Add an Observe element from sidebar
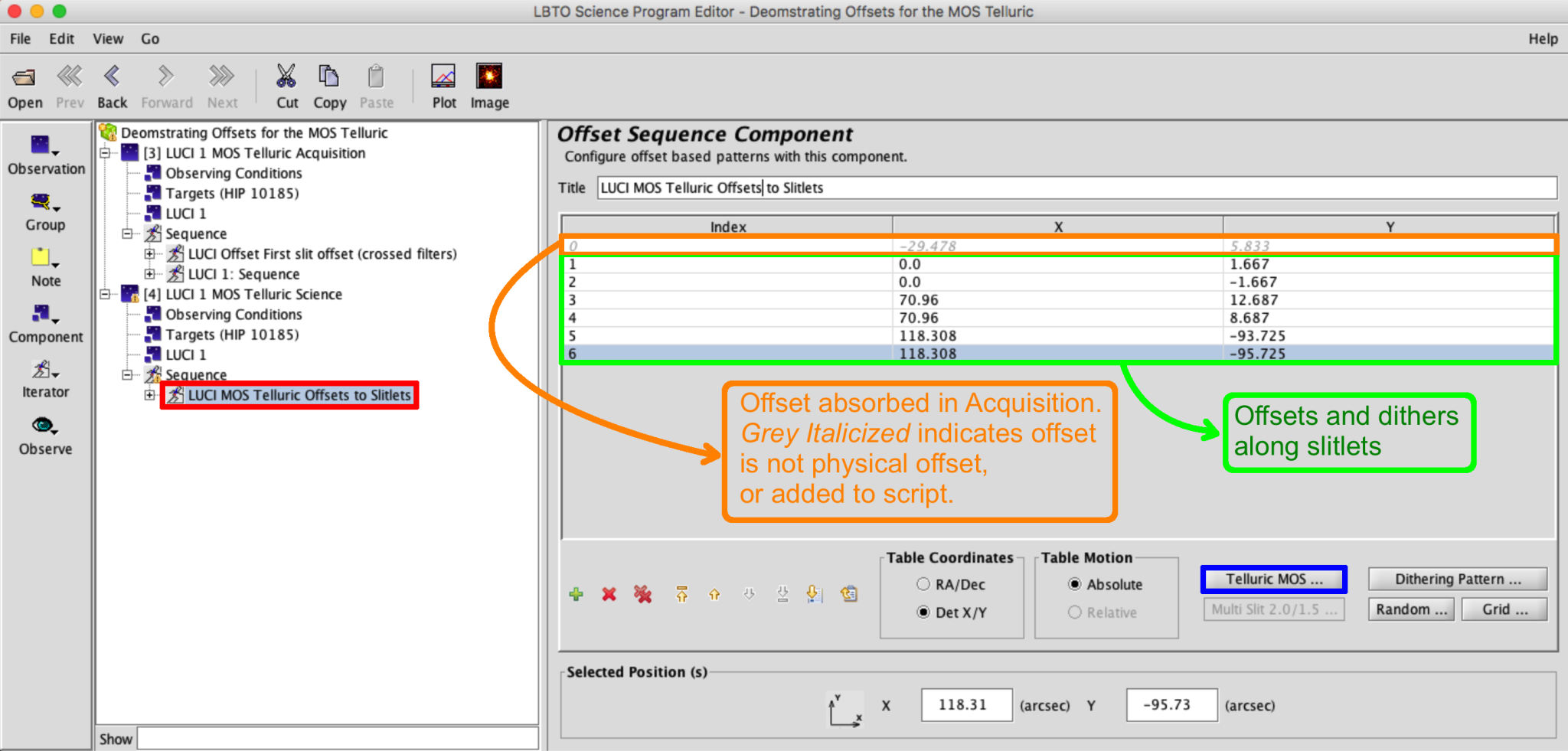The image size is (1568, 751). [x=46, y=436]
